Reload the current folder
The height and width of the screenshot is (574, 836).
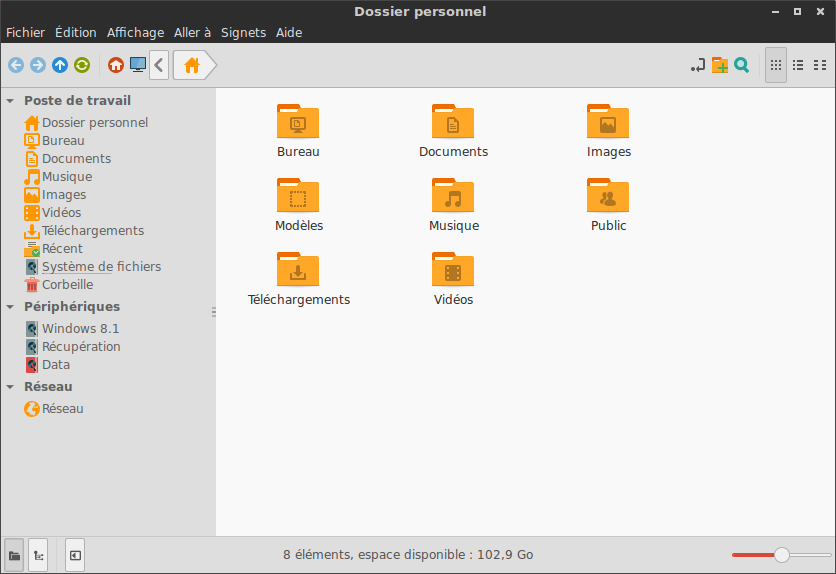point(82,65)
